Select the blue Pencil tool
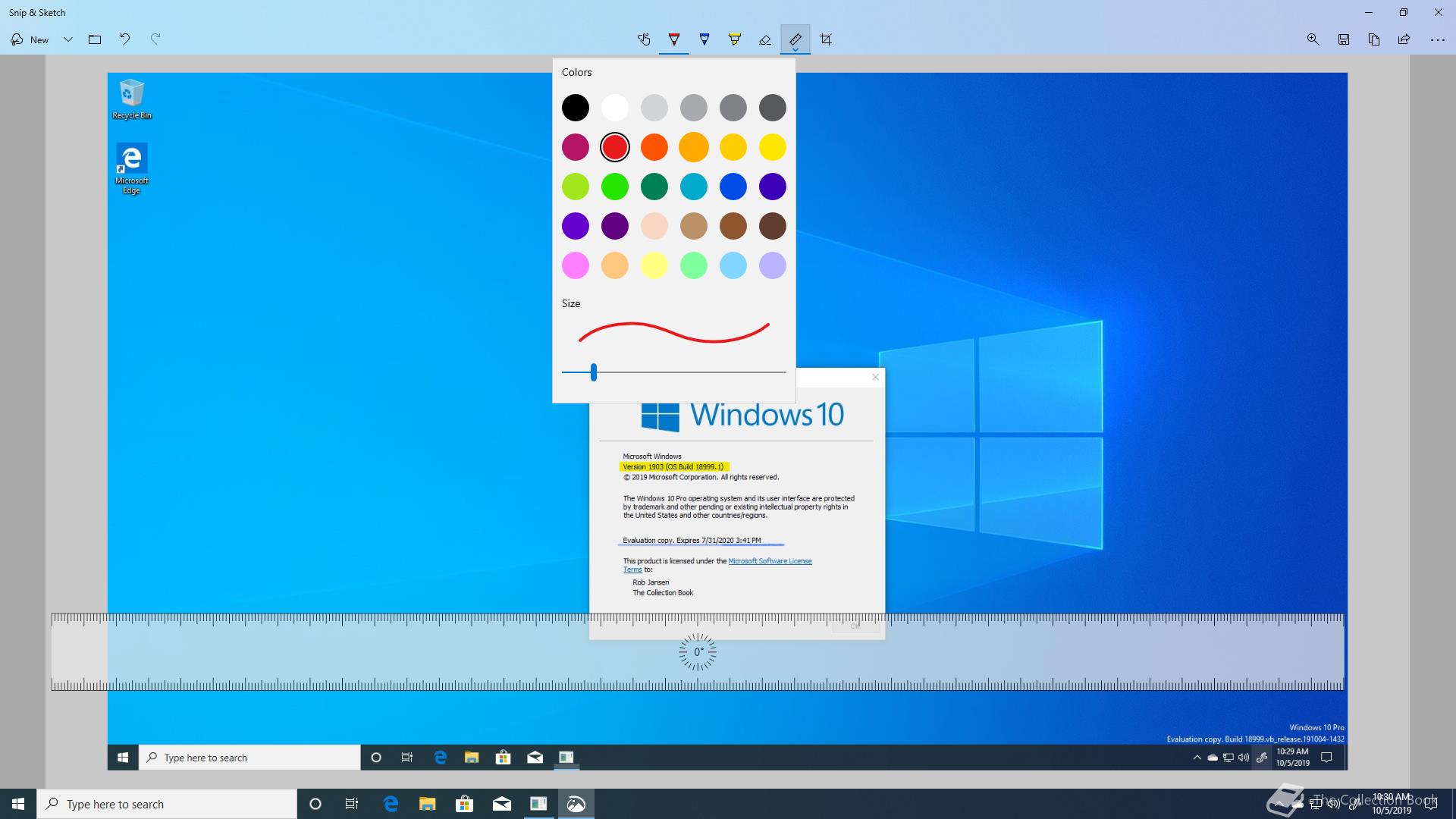Screen dimensions: 1456x819 pyautogui.click(x=704, y=39)
